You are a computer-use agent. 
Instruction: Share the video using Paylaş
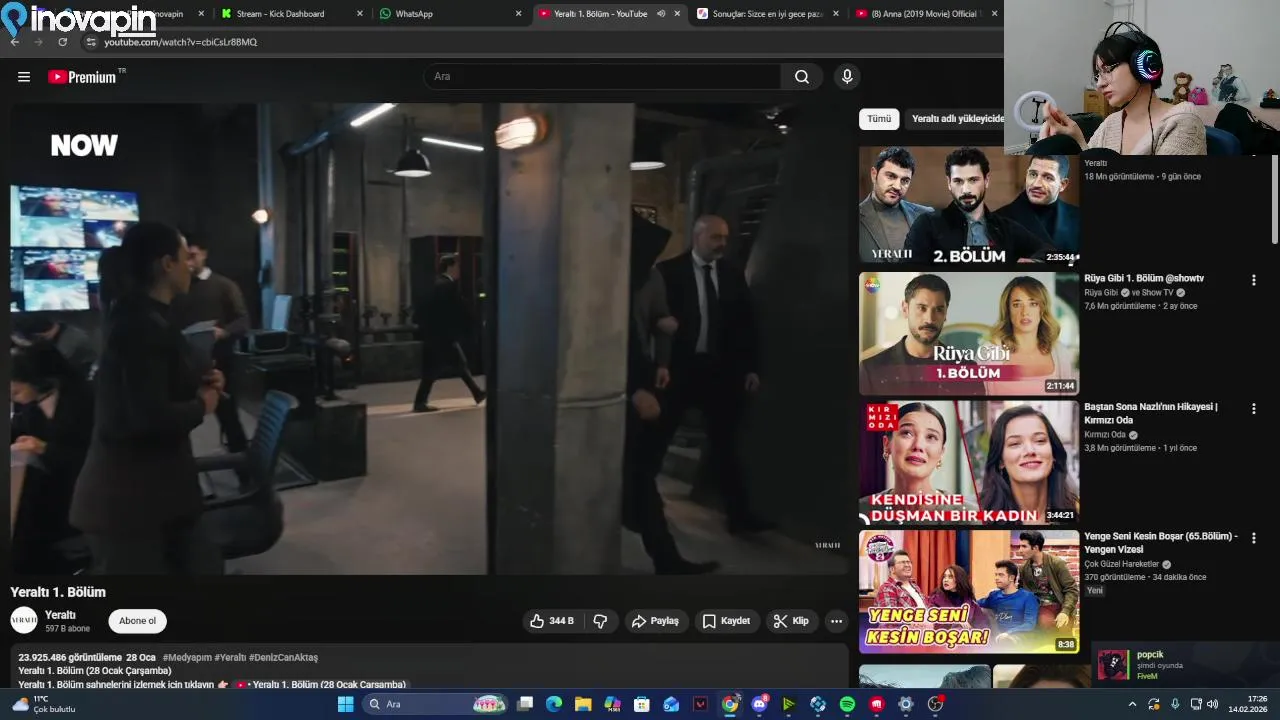pos(655,621)
